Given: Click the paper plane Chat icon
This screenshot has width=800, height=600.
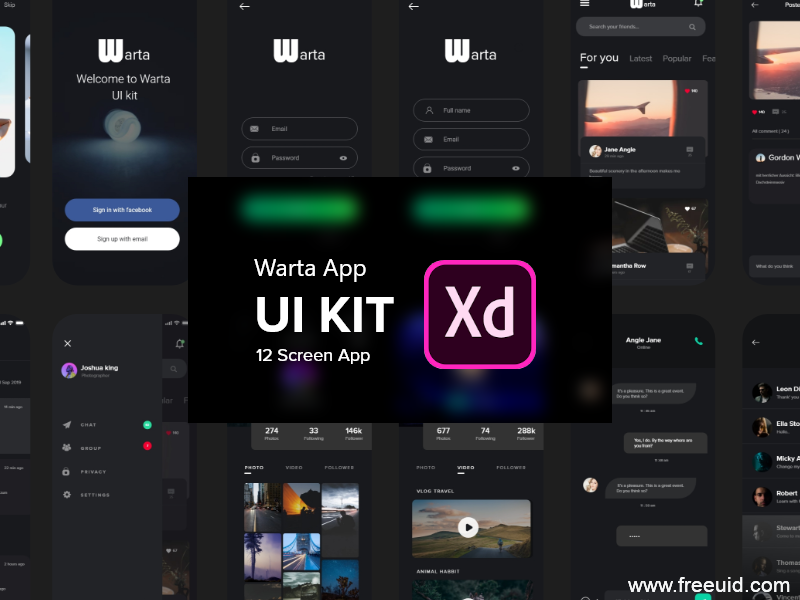Looking at the screenshot, I should [67, 424].
